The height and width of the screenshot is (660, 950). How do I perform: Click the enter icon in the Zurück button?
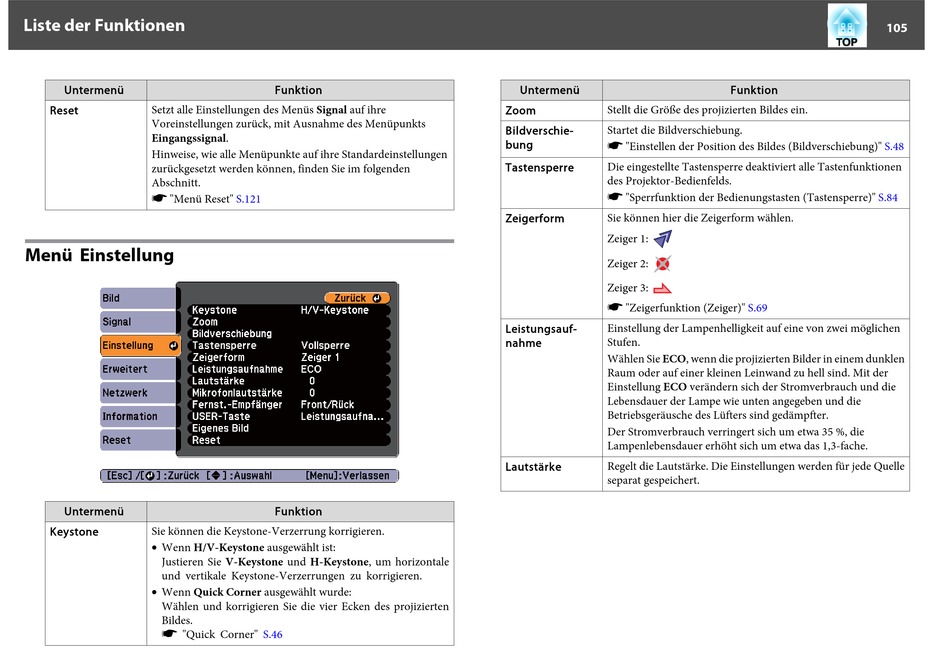tap(377, 298)
